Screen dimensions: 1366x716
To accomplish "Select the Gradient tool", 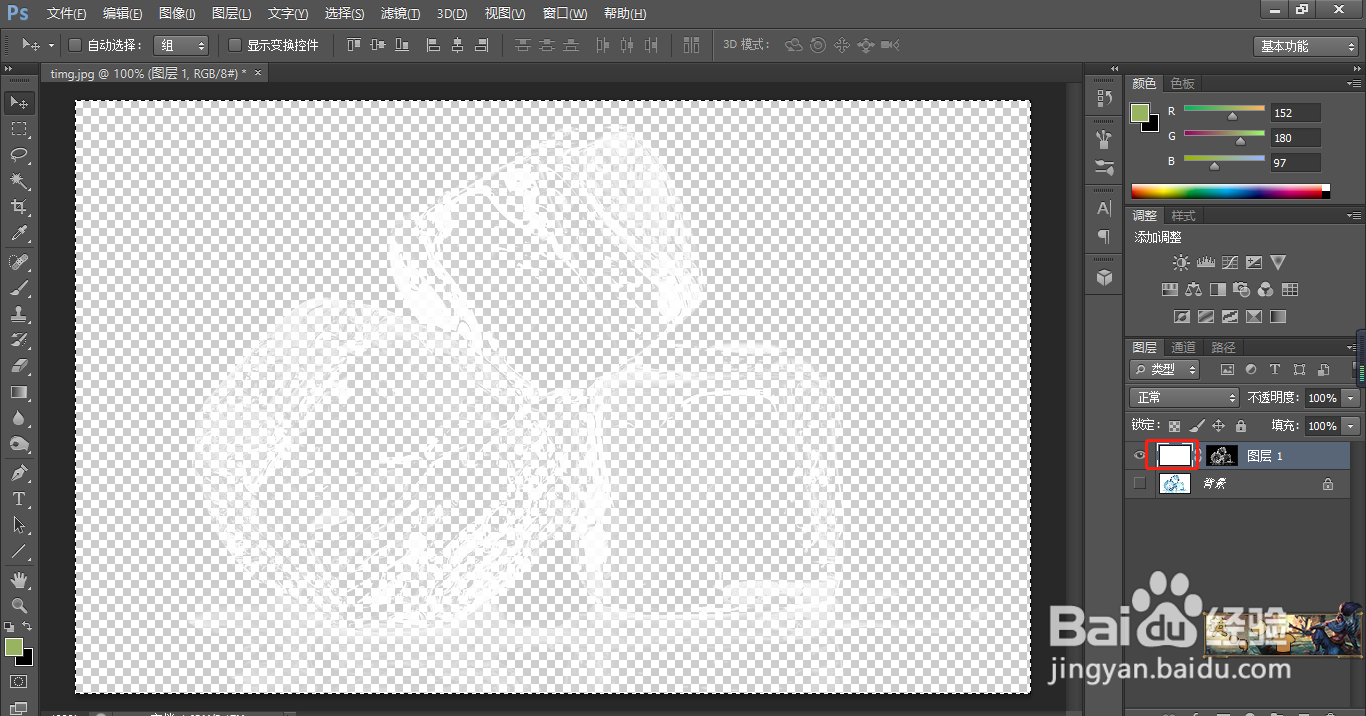I will click(19, 392).
